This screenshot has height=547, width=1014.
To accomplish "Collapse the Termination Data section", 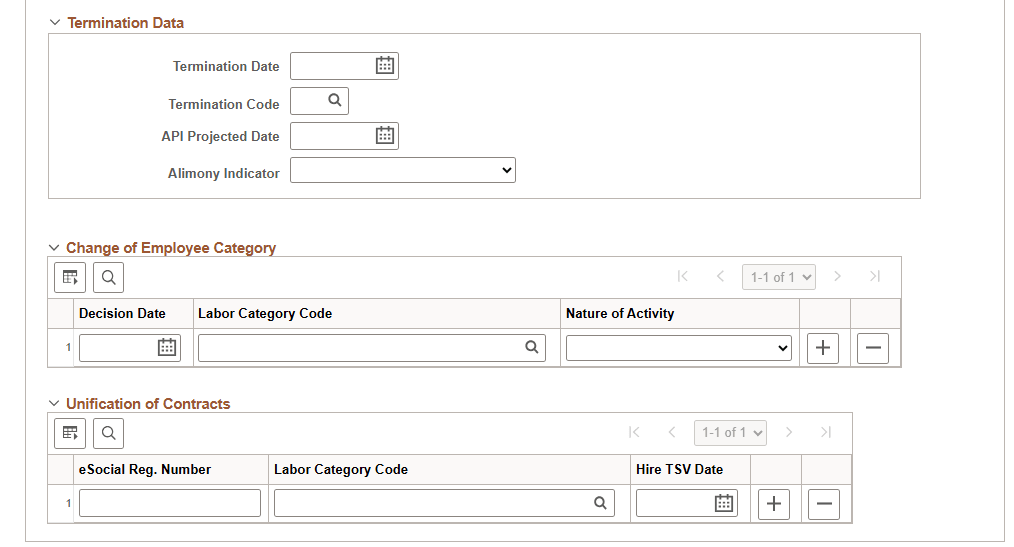I will pyautogui.click(x=55, y=23).
